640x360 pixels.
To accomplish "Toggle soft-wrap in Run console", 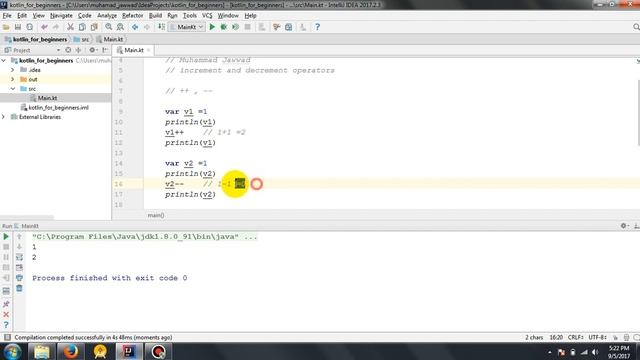I will tap(19, 257).
